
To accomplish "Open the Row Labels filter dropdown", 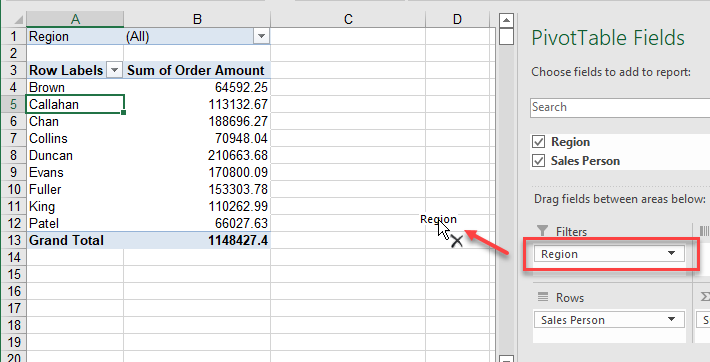I will point(115,70).
